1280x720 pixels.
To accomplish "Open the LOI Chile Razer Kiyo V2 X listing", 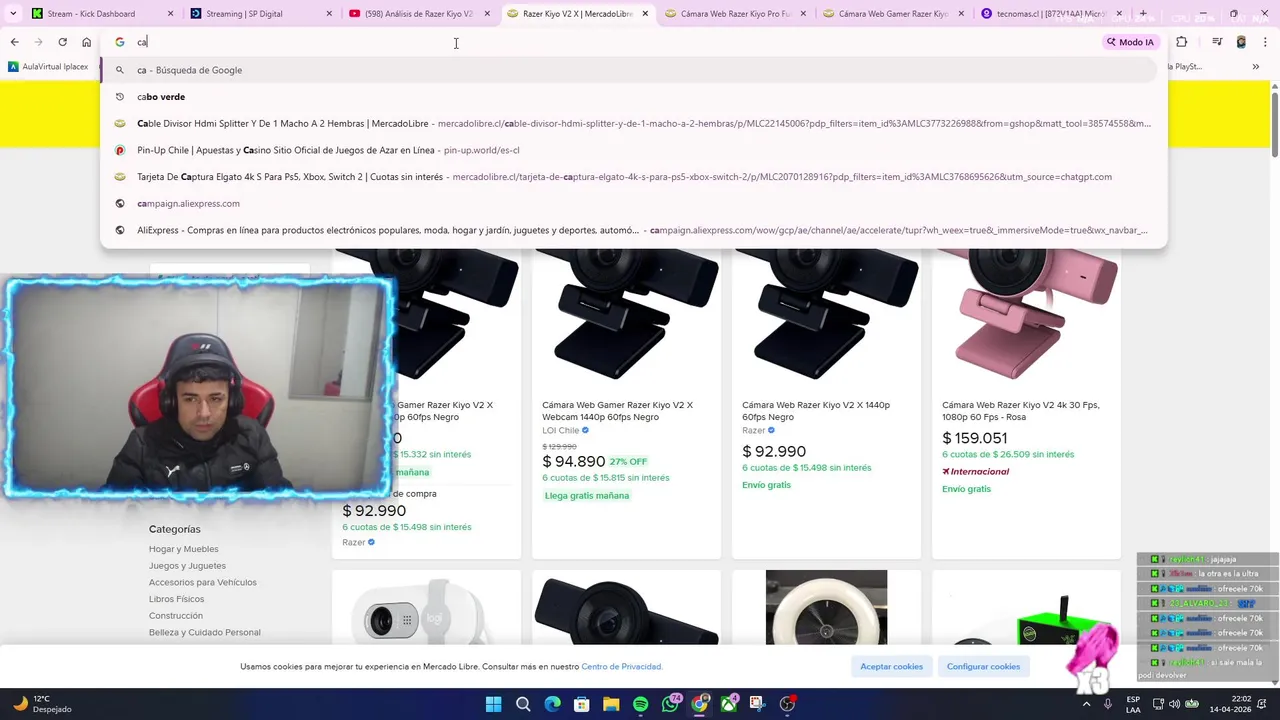I will [x=617, y=411].
